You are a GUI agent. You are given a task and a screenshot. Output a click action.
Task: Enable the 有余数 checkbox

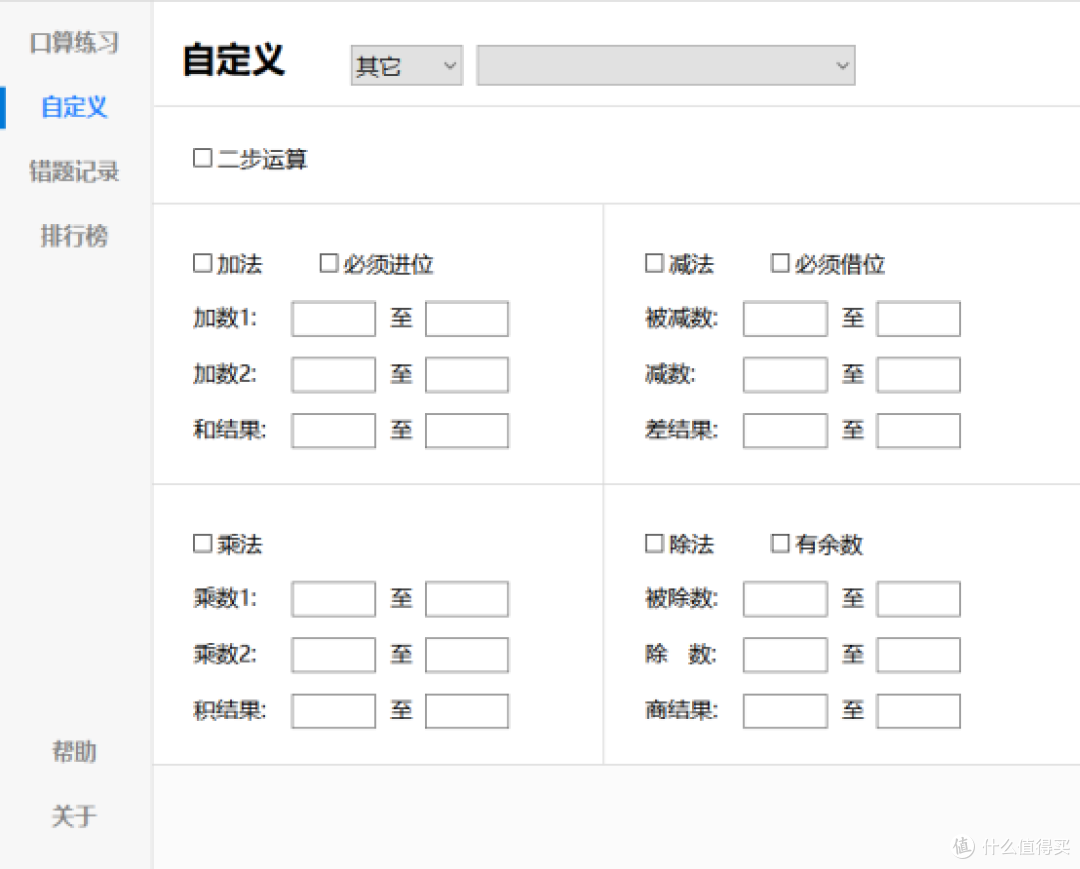[780, 543]
